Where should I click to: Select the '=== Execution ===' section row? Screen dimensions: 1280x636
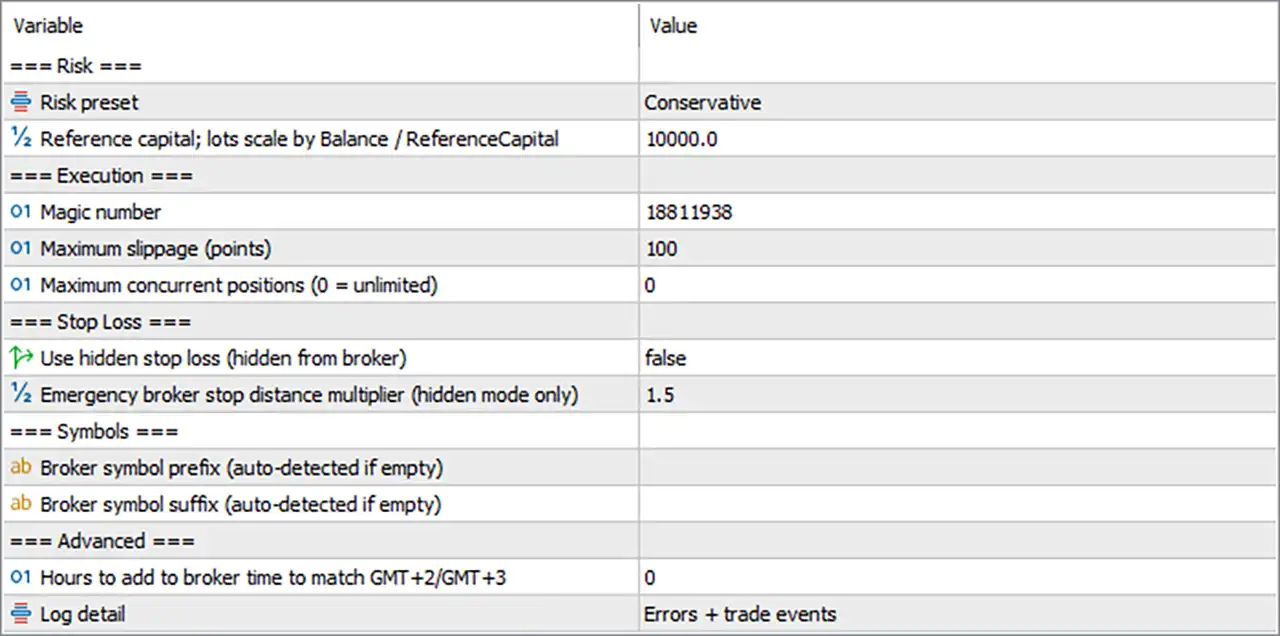click(640, 175)
